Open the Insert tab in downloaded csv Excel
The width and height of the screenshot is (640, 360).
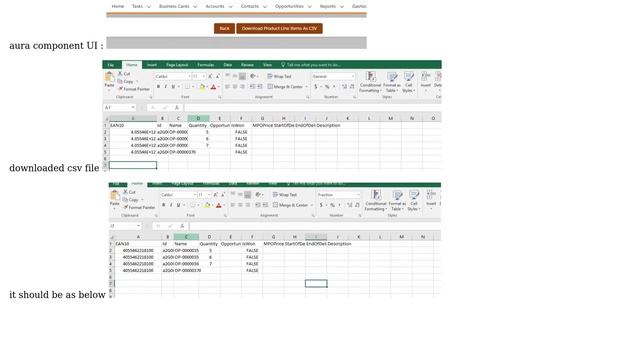[x=152, y=65]
